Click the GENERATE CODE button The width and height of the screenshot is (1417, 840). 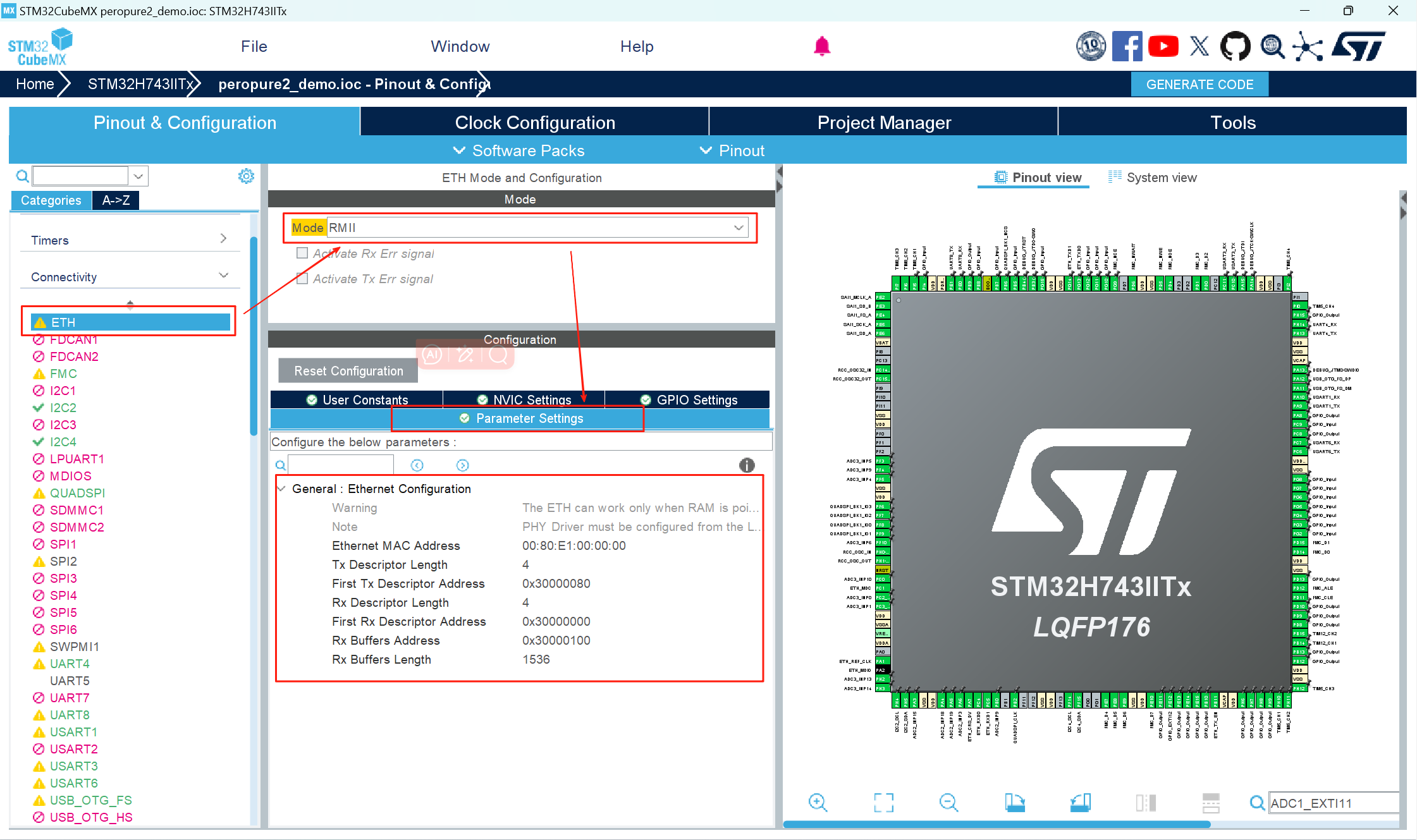tap(1199, 84)
